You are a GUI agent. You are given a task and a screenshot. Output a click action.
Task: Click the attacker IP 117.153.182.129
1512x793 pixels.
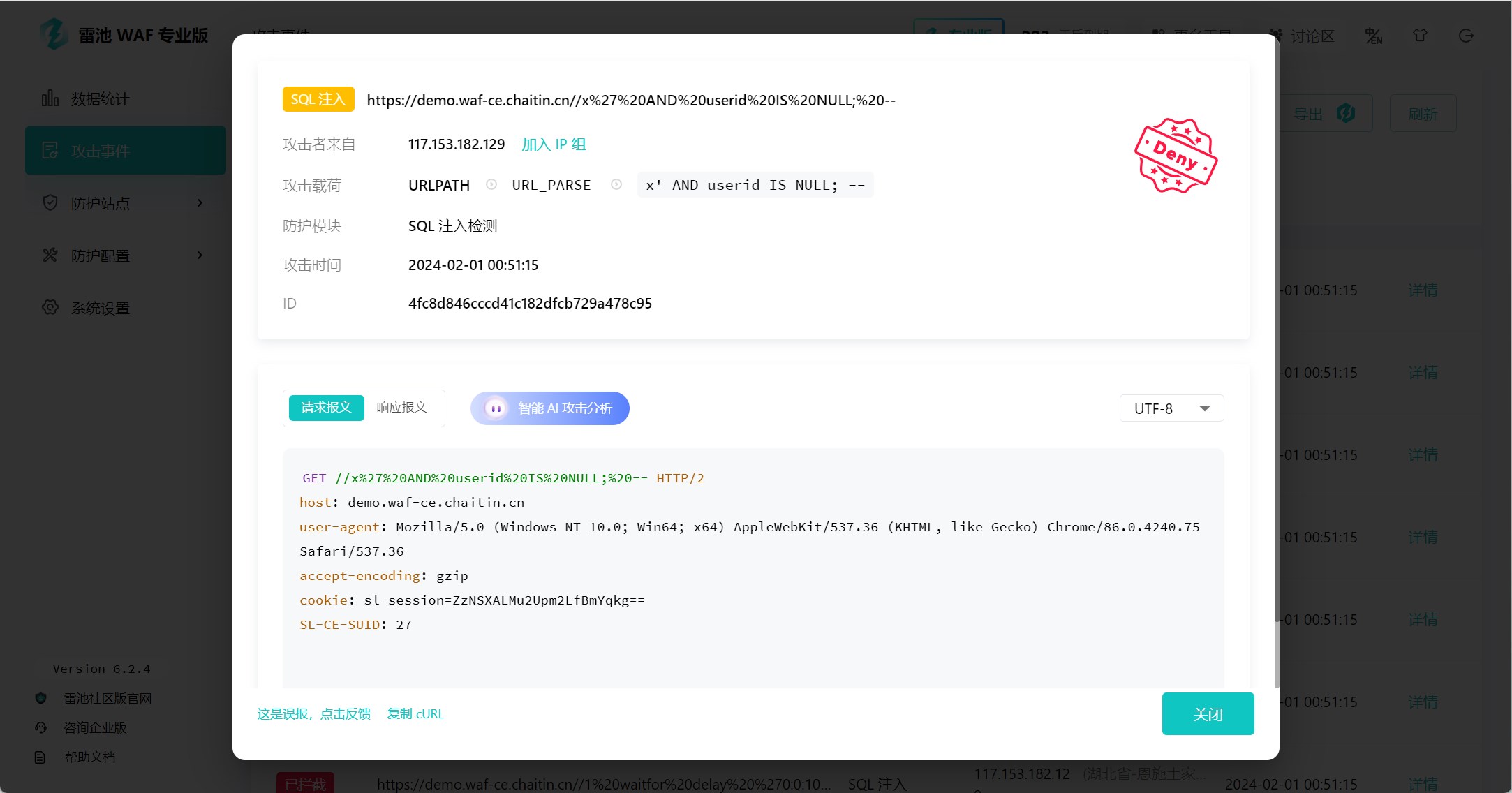point(457,144)
